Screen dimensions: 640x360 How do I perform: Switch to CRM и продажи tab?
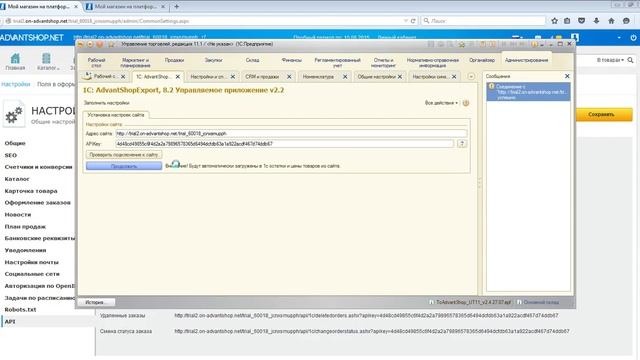(x=262, y=76)
